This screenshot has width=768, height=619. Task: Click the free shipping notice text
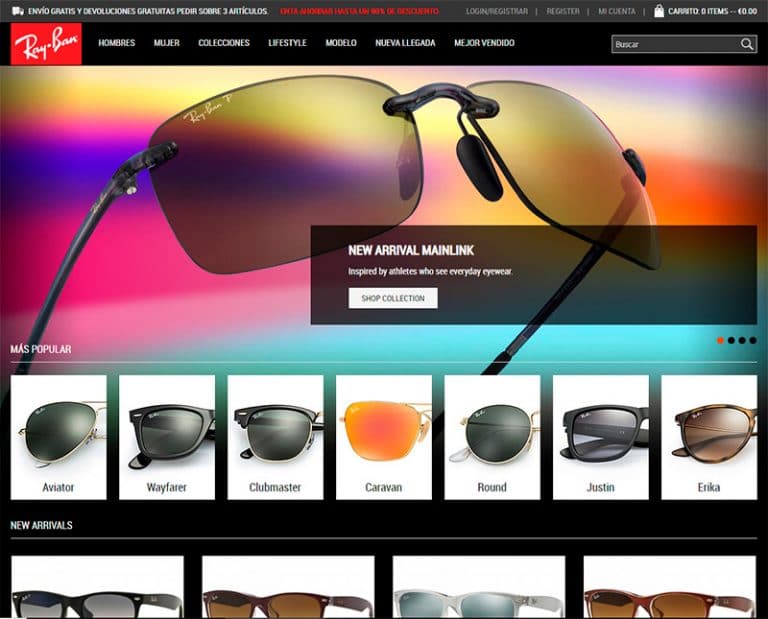148,11
